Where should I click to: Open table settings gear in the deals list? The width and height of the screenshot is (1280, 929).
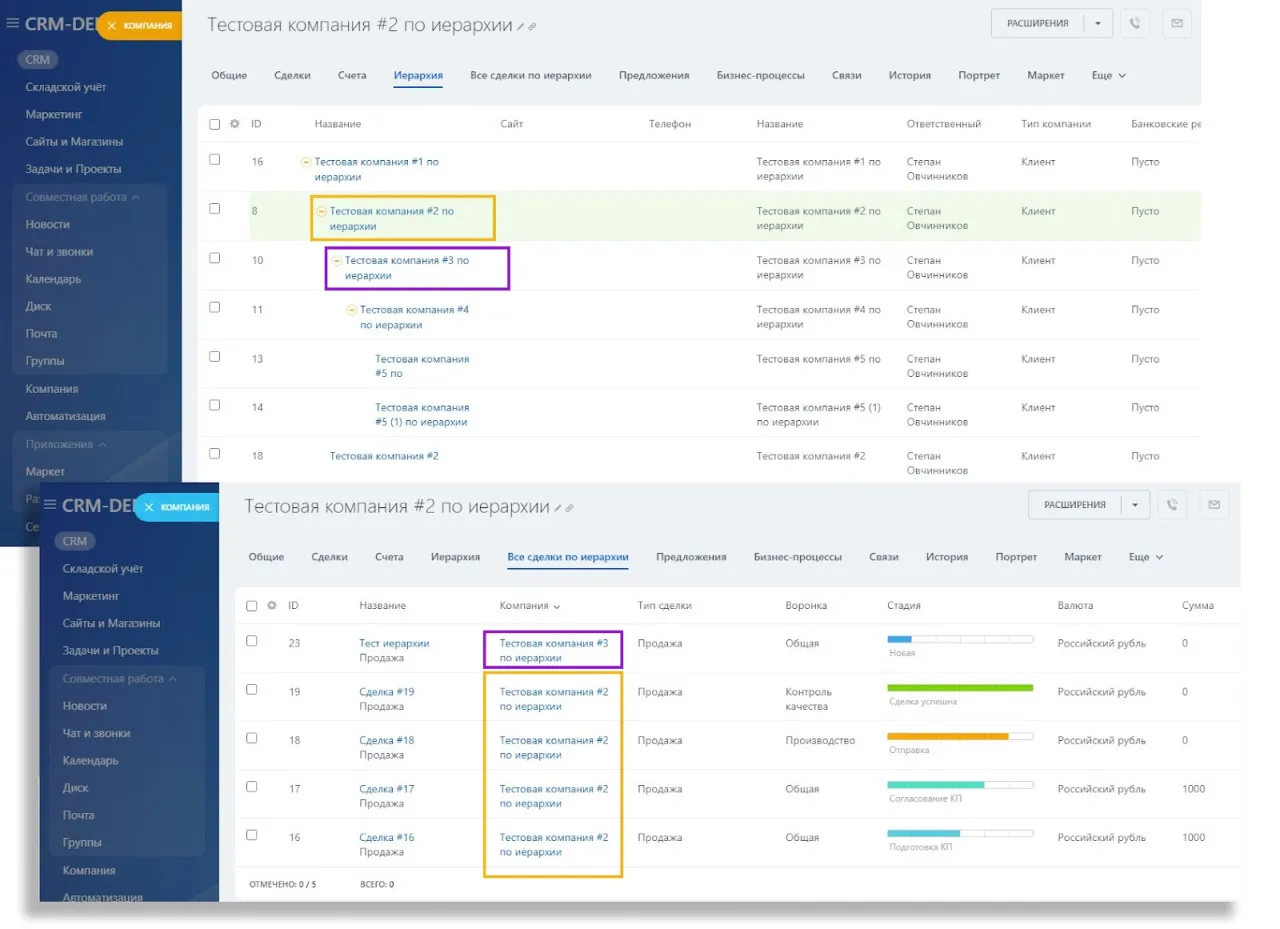272,606
